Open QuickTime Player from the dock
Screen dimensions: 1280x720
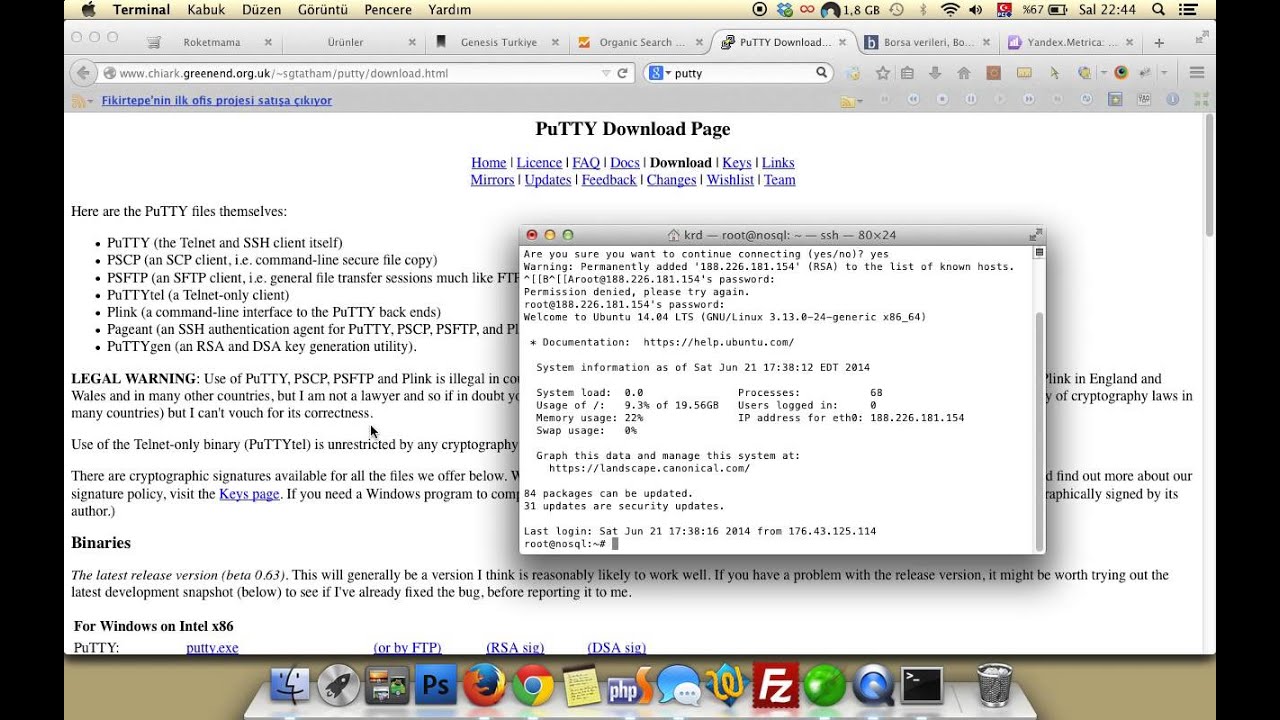(873, 686)
